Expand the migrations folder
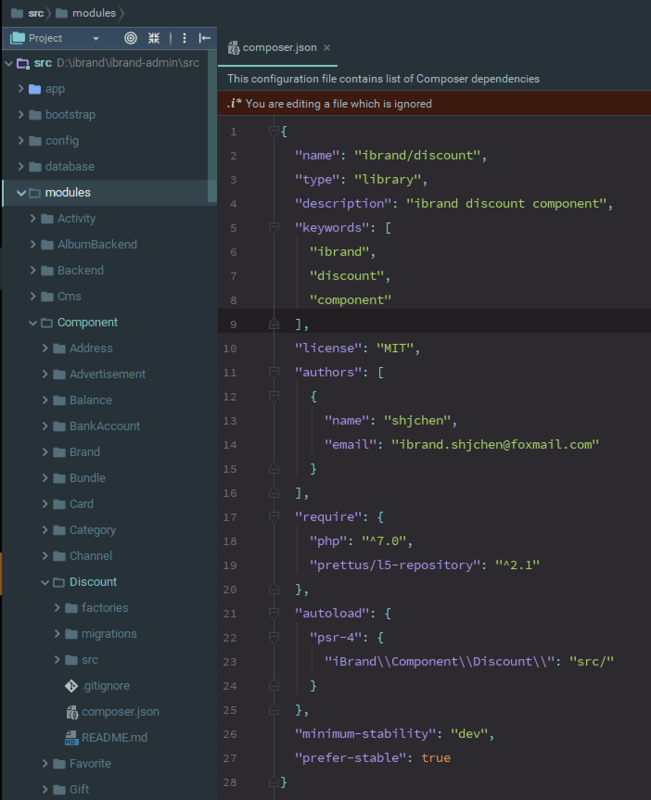The width and height of the screenshot is (651, 800). (x=57, y=634)
